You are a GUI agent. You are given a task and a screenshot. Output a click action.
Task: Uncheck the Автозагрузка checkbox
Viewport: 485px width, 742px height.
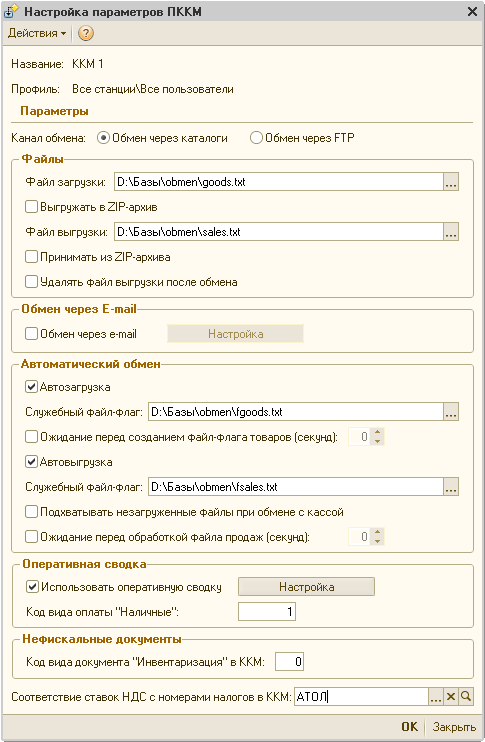[31, 387]
